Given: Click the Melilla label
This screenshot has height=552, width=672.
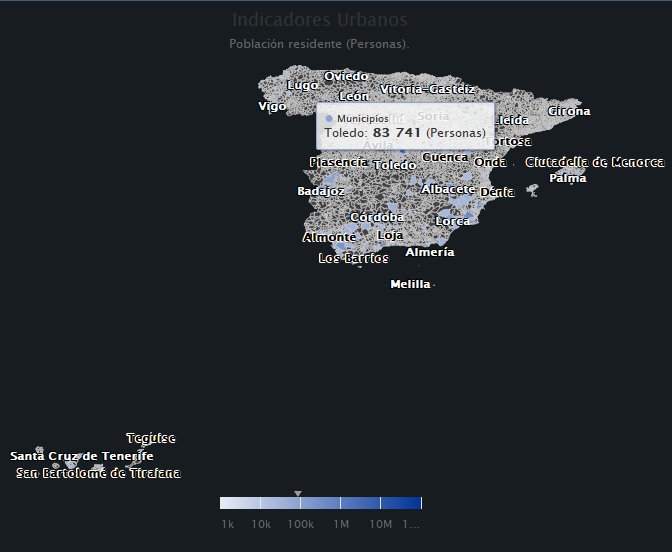Looking at the screenshot, I should coord(411,284).
